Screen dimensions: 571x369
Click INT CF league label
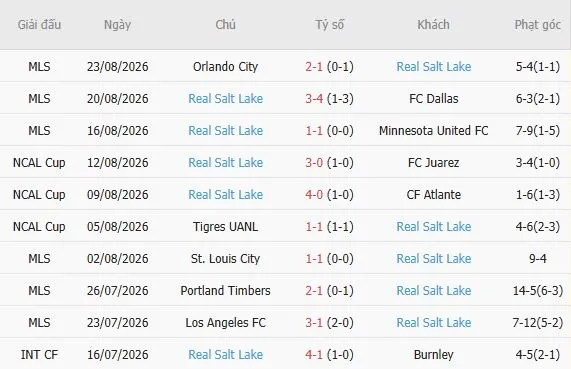(39, 355)
